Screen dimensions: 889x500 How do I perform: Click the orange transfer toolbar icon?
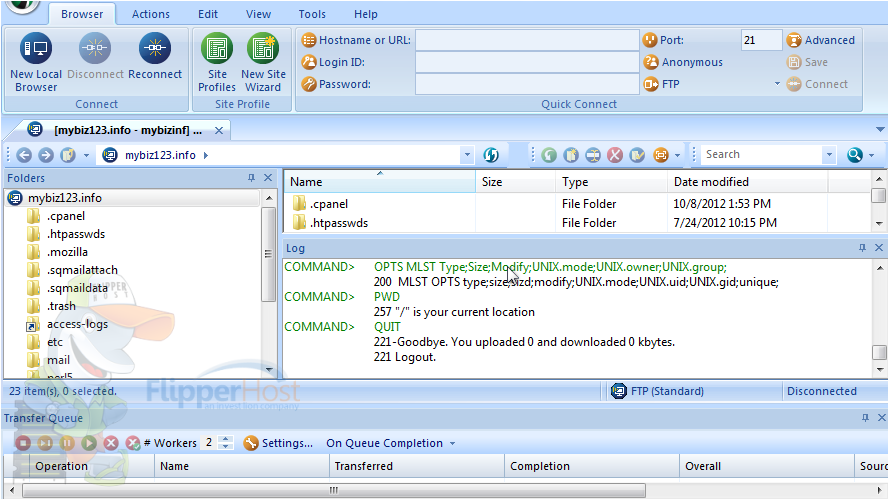pyautogui.click(x=661, y=155)
